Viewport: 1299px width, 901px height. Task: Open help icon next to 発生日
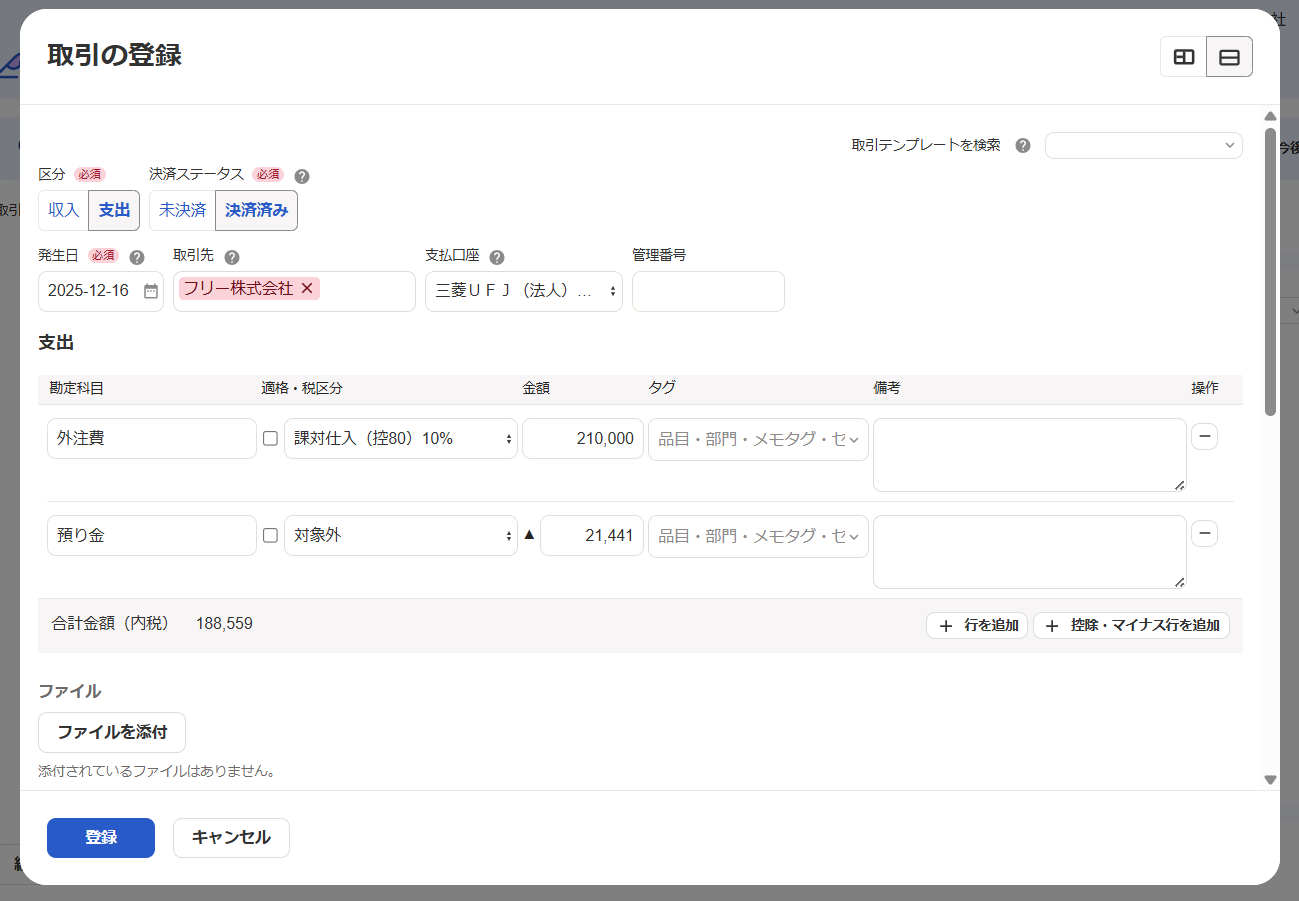click(x=137, y=257)
